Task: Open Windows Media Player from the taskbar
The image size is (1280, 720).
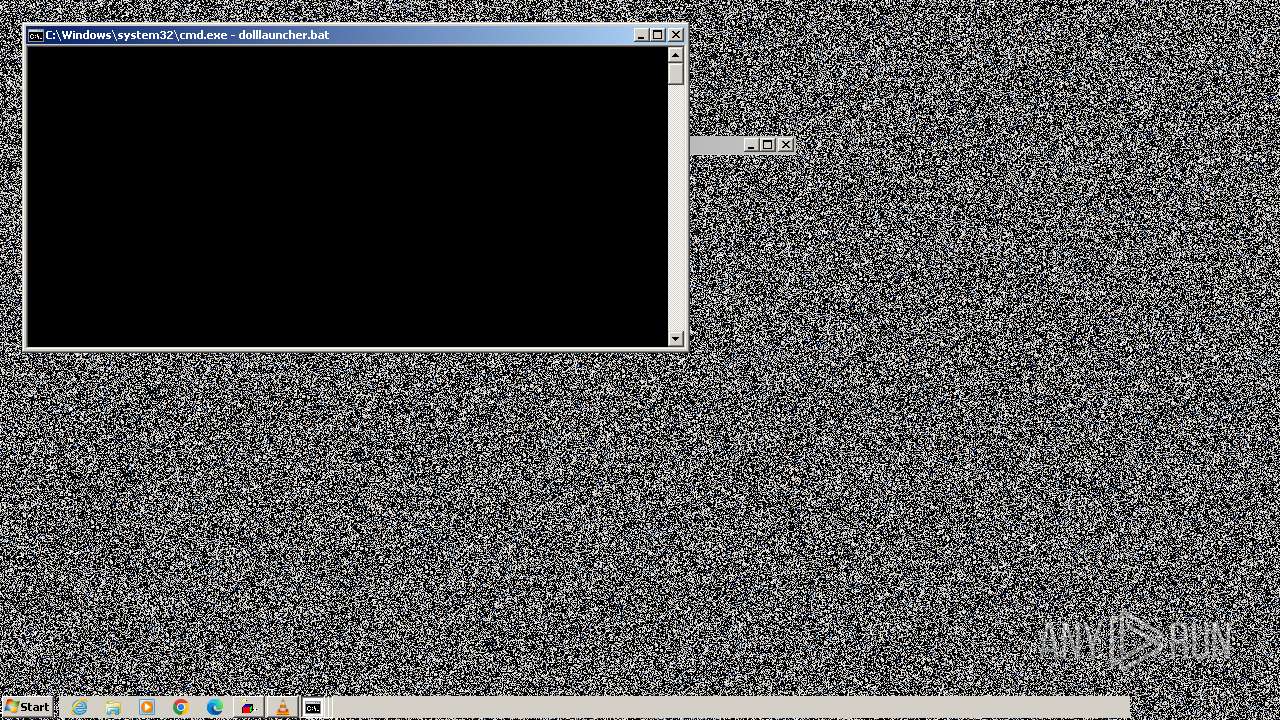Action: [x=147, y=707]
